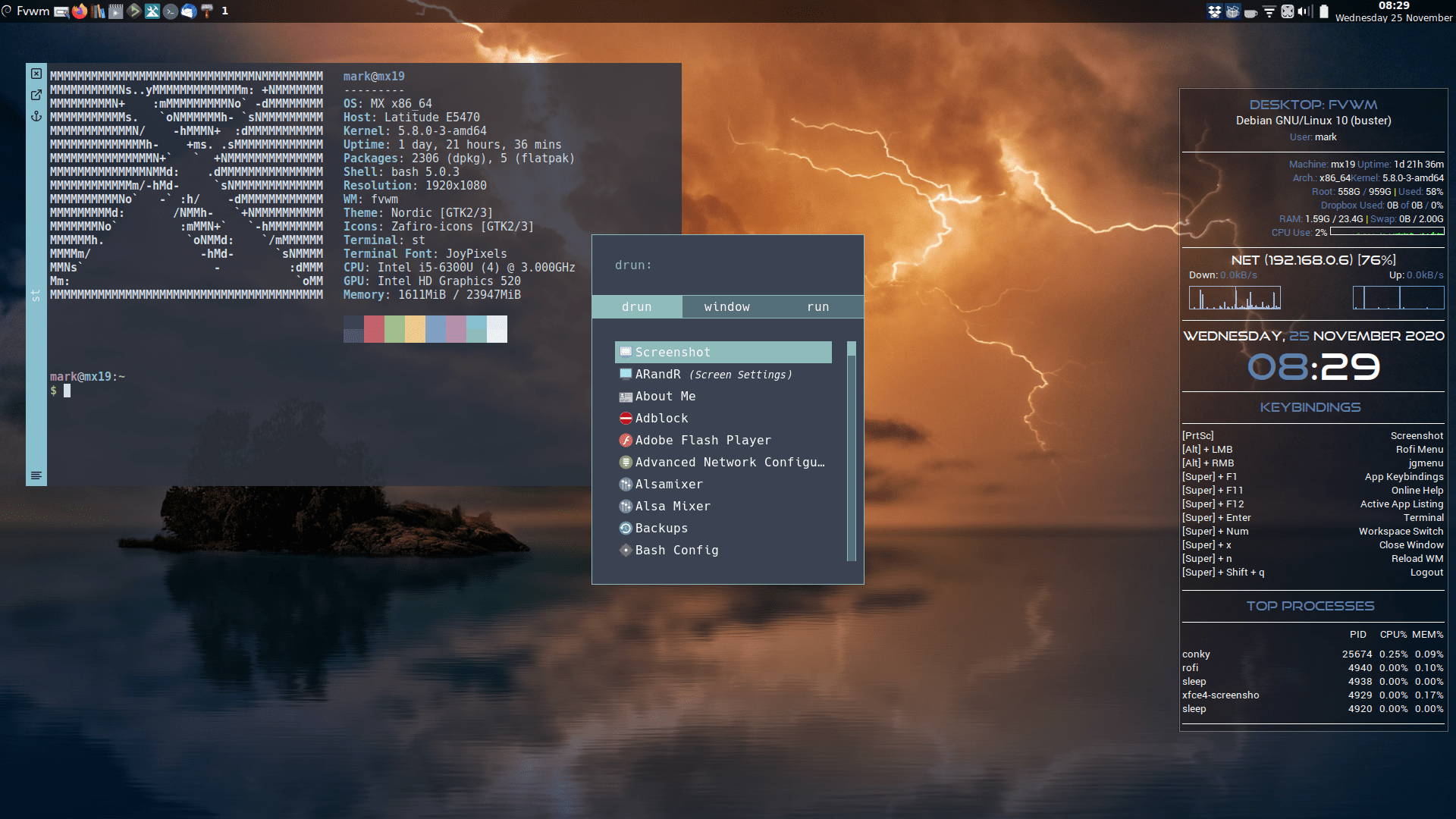The image size is (1456, 819).
Task: Launch Firefox from the top panel
Action: [x=80, y=11]
